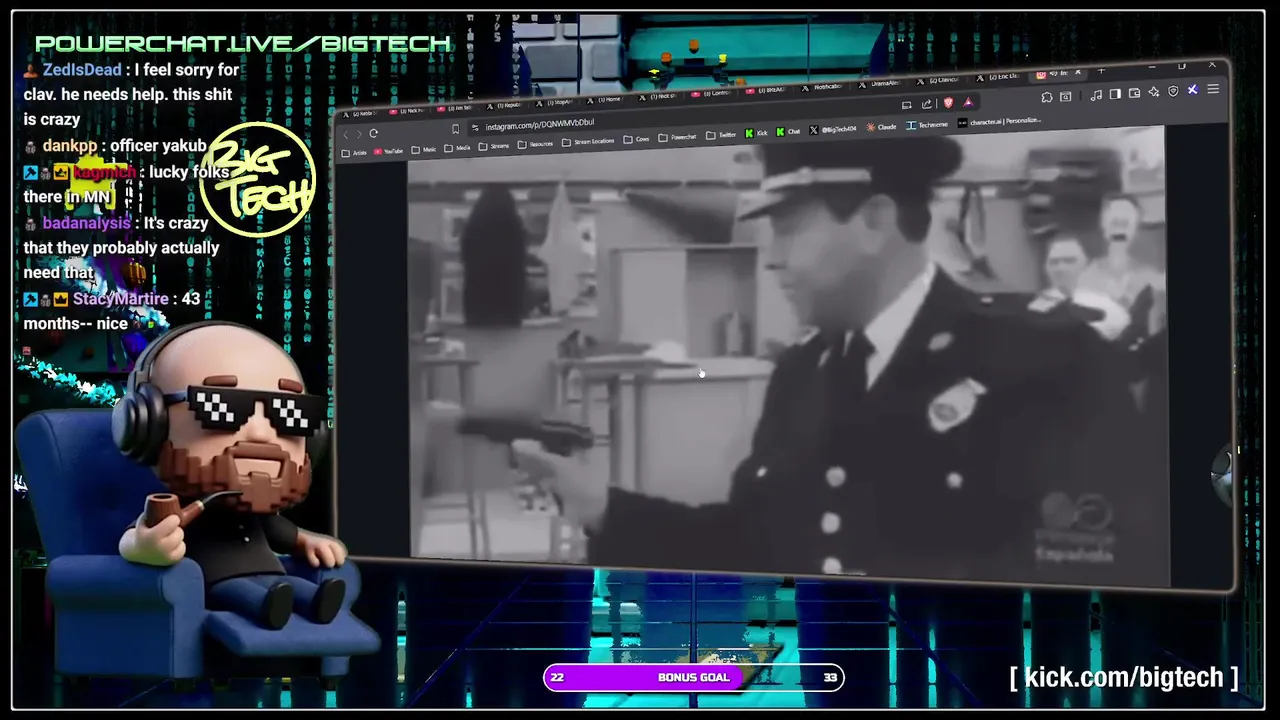Click the kick.com/bigtech text
The width and height of the screenshot is (1280, 720).
pos(1124,677)
